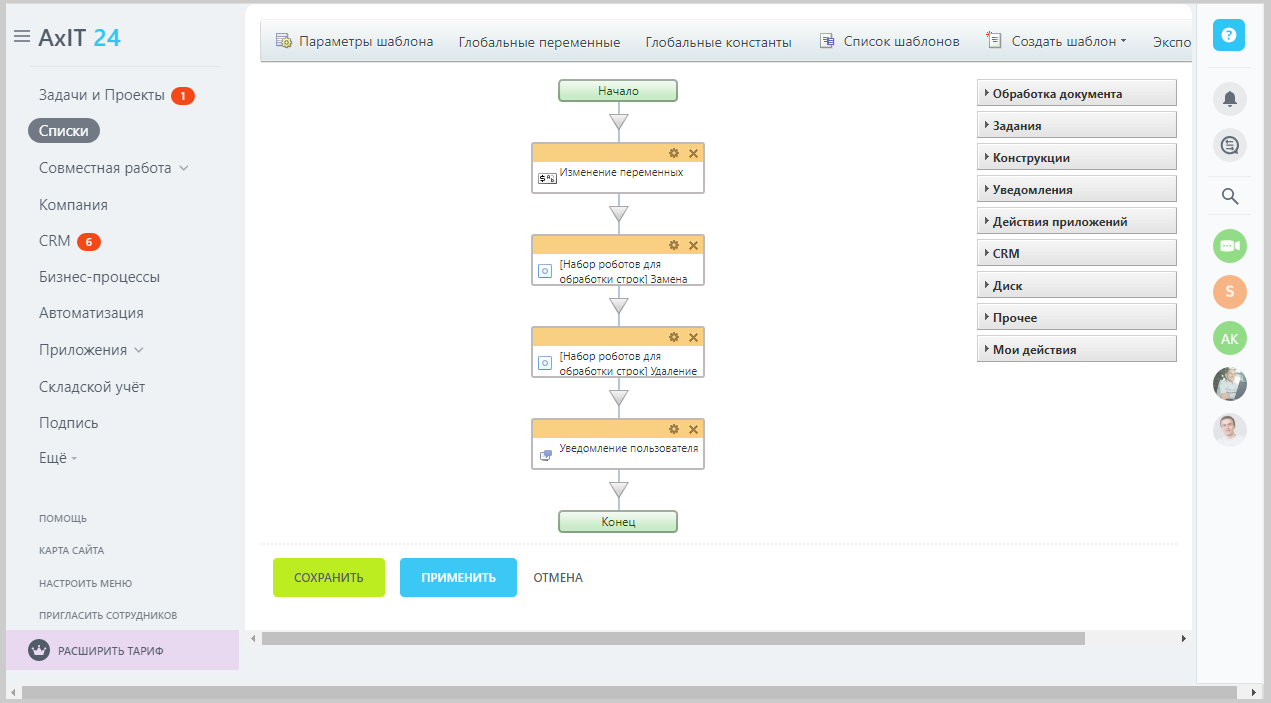
Task: Expand the Конструкции section
Action: 1076,157
